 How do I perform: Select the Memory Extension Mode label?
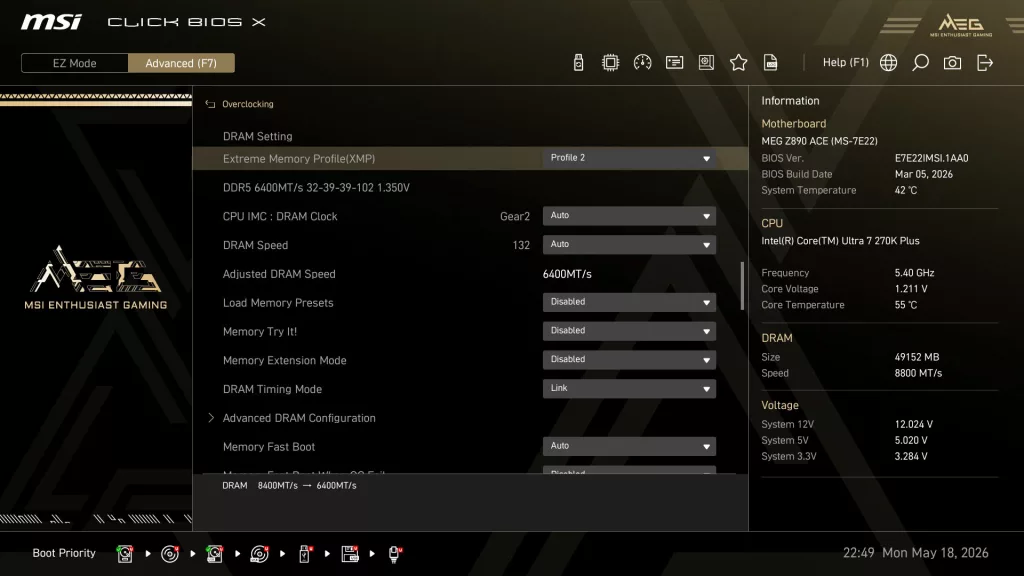(x=284, y=360)
